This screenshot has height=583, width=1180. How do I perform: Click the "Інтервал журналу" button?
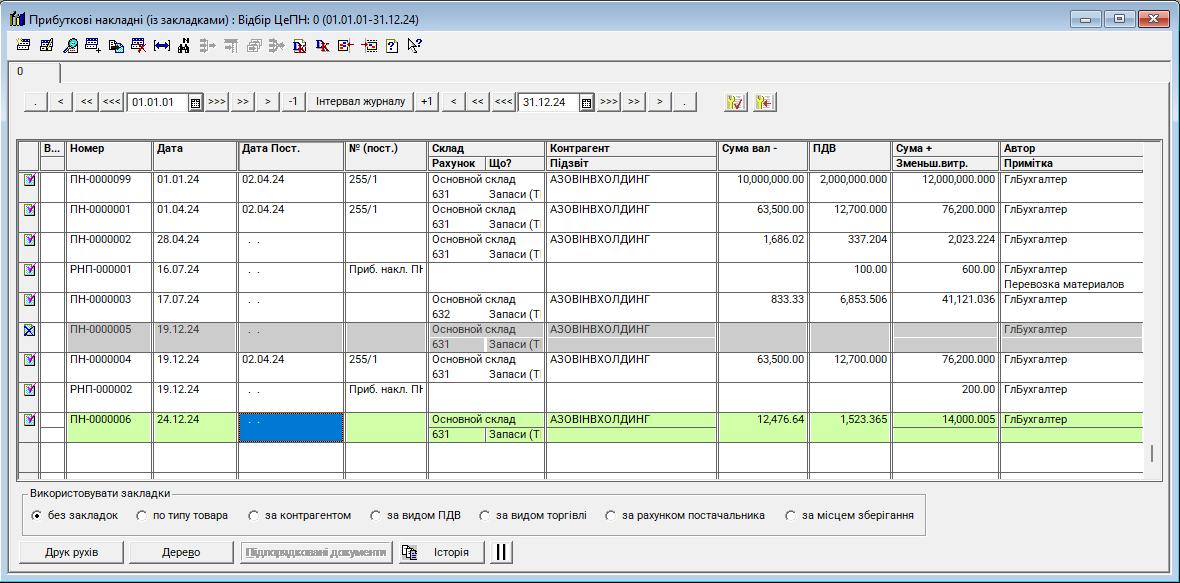click(360, 102)
